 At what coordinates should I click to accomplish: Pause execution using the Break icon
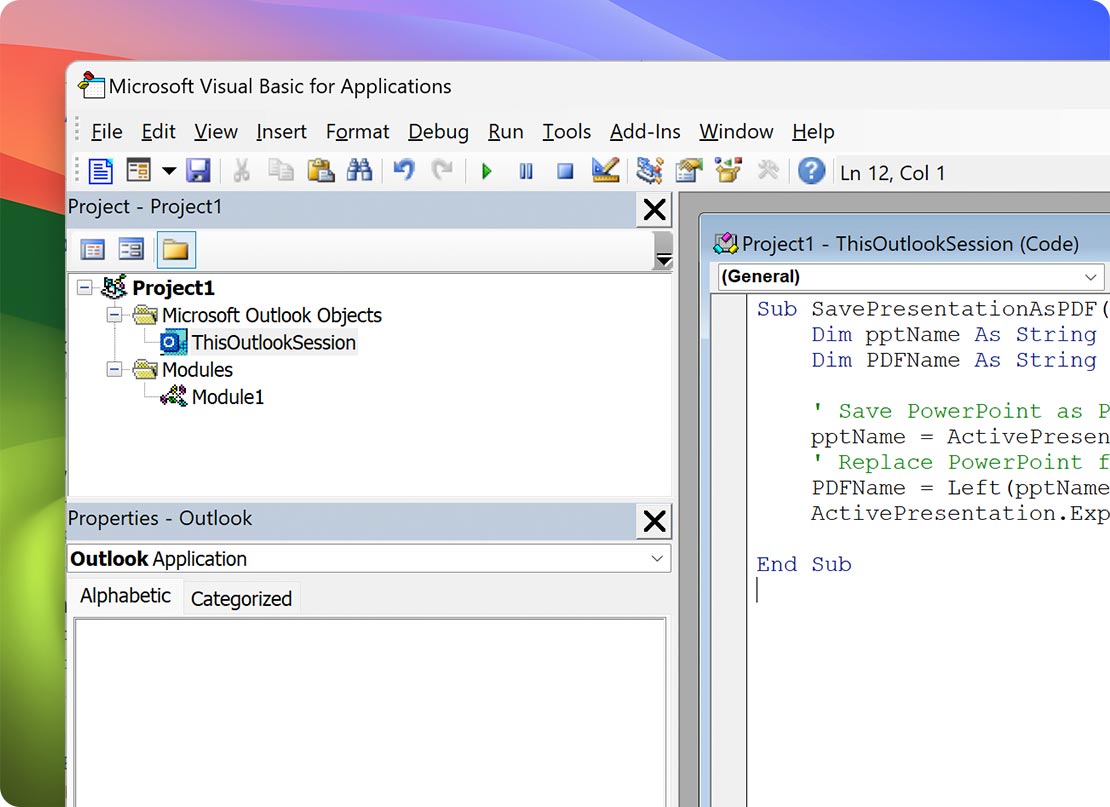coord(525,170)
